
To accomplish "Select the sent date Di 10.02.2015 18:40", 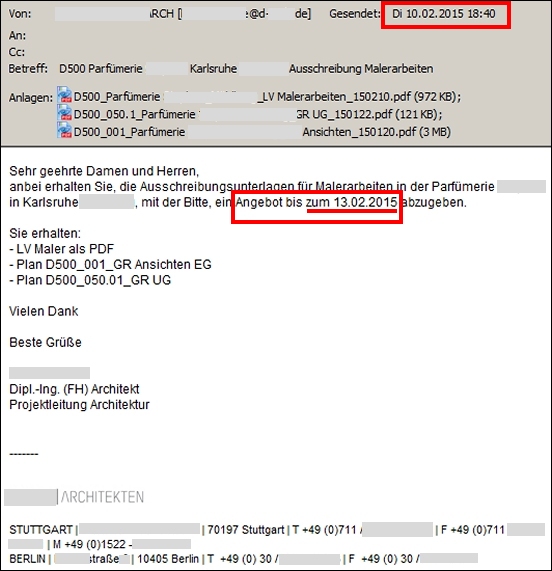I will pos(443,14).
